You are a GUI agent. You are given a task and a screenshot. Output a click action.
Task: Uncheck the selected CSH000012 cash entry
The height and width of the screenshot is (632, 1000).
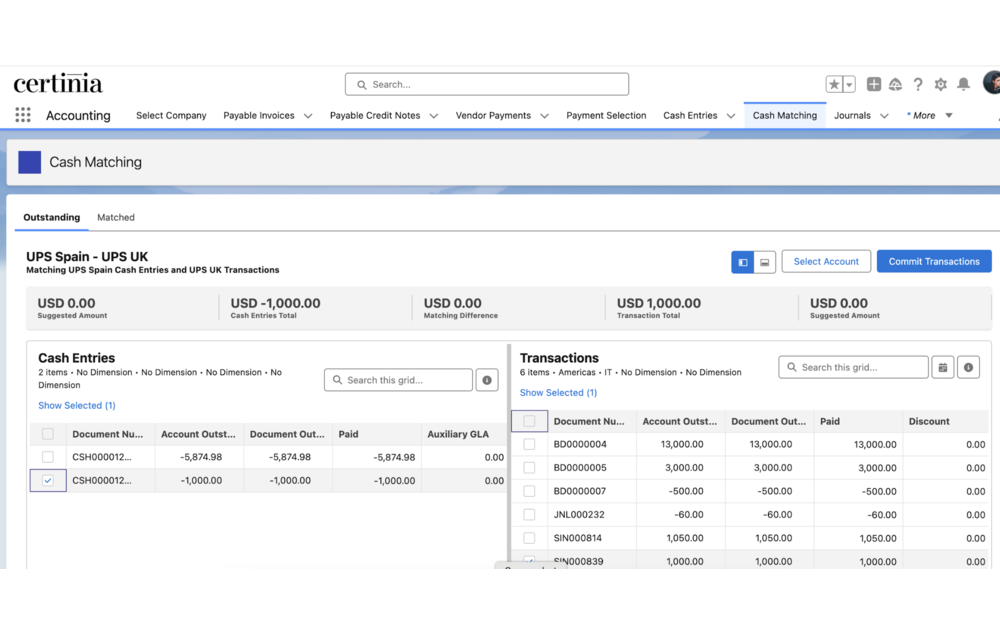48,480
